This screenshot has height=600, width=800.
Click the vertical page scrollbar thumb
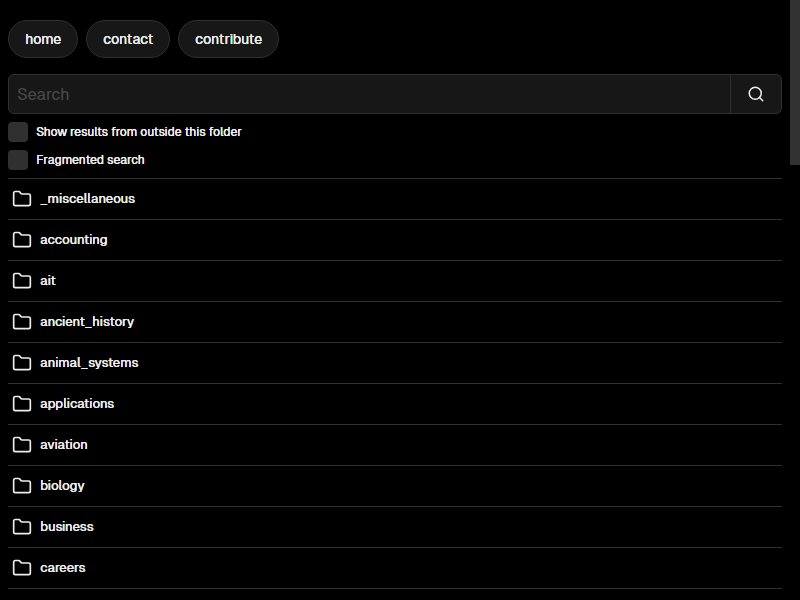pos(795,82)
